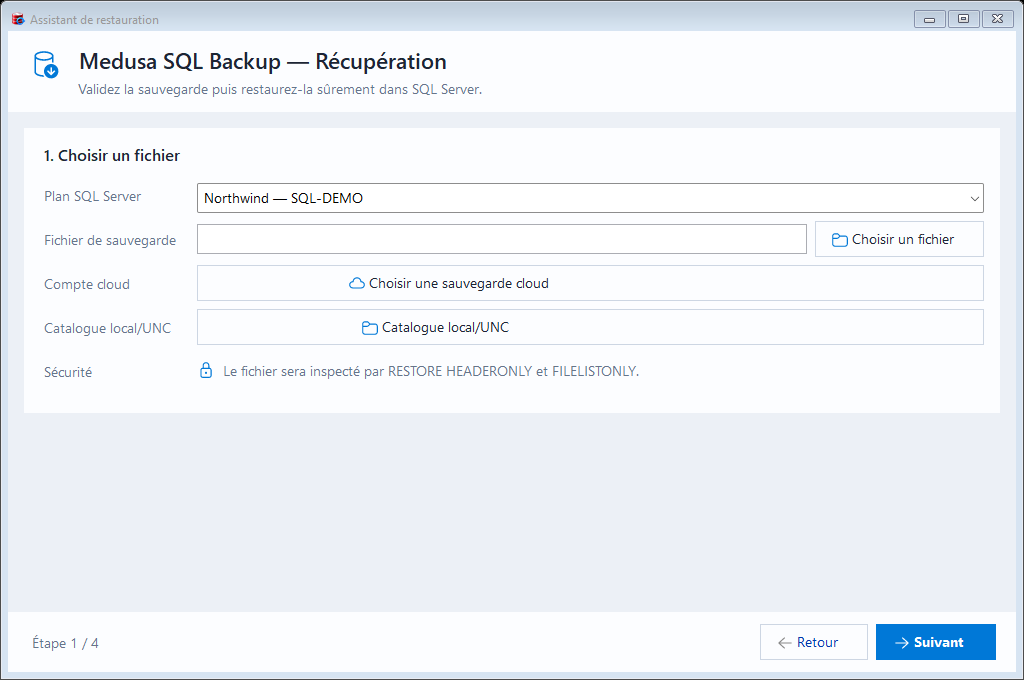The image size is (1024, 680).
Task: Click Choisir une sauvegarde cloud button
Action: point(590,283)
